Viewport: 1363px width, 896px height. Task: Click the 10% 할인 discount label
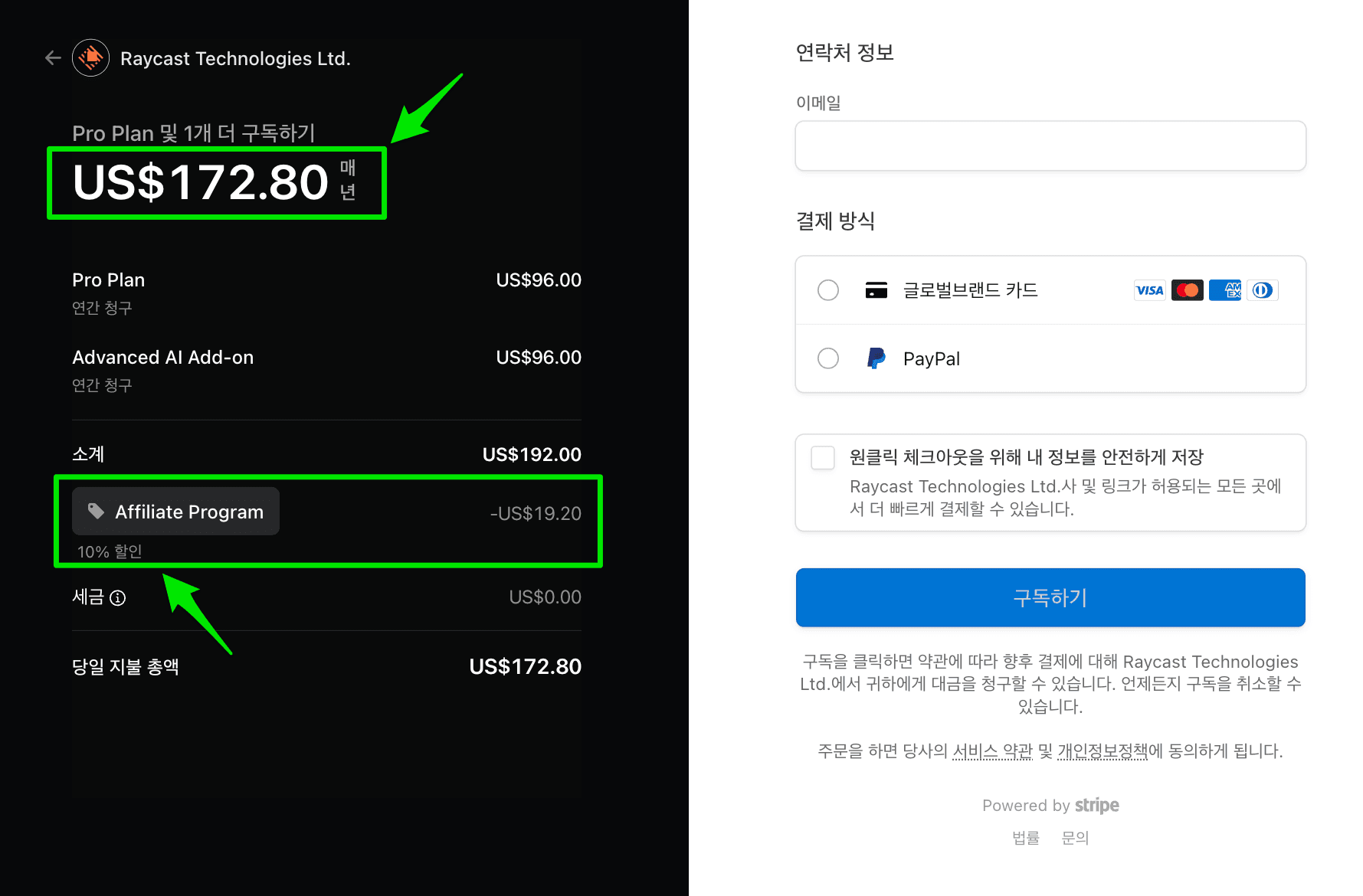point(110,551)
